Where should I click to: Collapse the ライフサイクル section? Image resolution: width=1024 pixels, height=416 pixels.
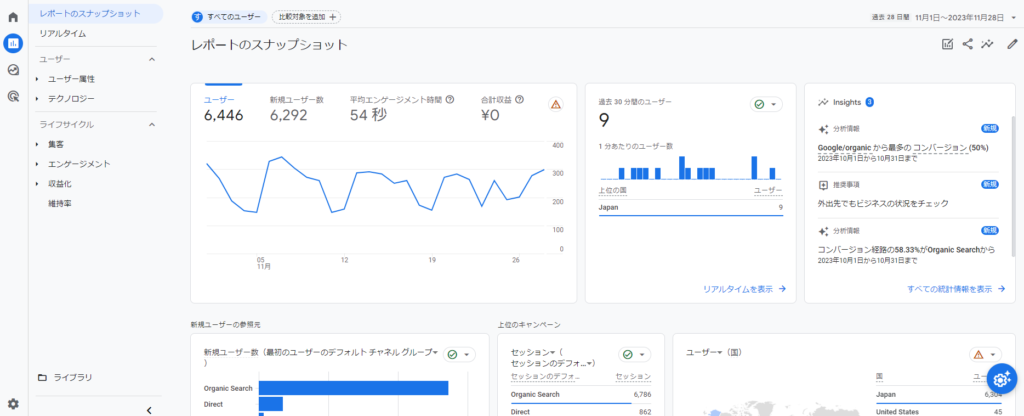click(x=152, y=124)
